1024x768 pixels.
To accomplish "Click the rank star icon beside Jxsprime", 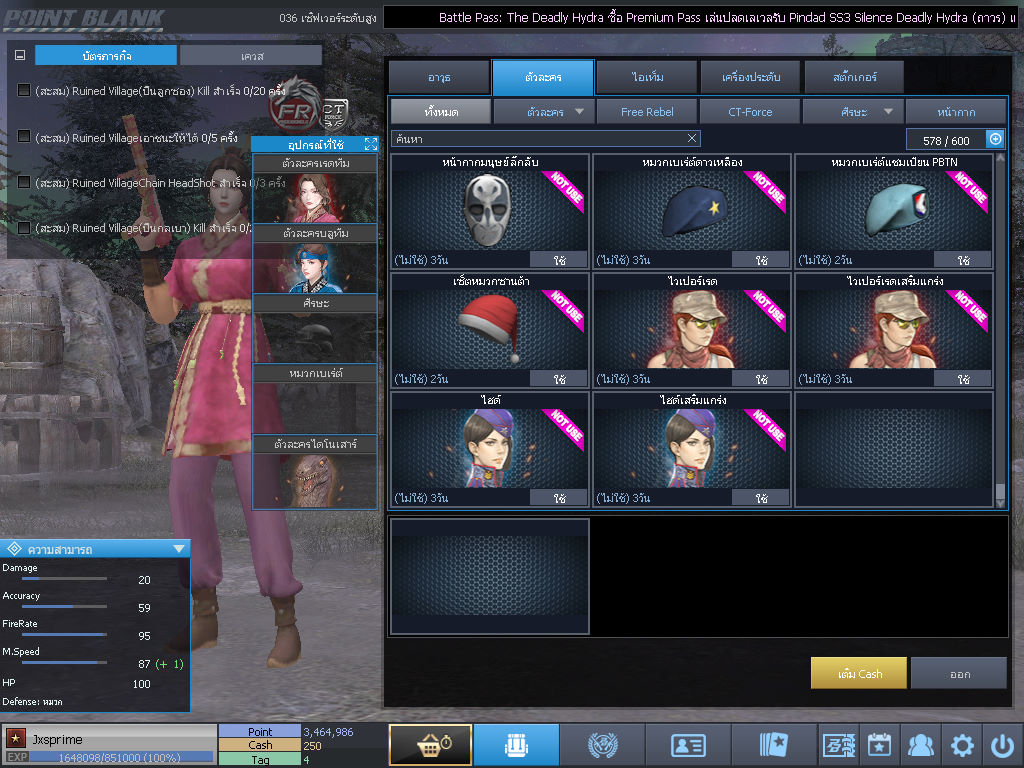I will pyautogui.click(x=16, y=739).
